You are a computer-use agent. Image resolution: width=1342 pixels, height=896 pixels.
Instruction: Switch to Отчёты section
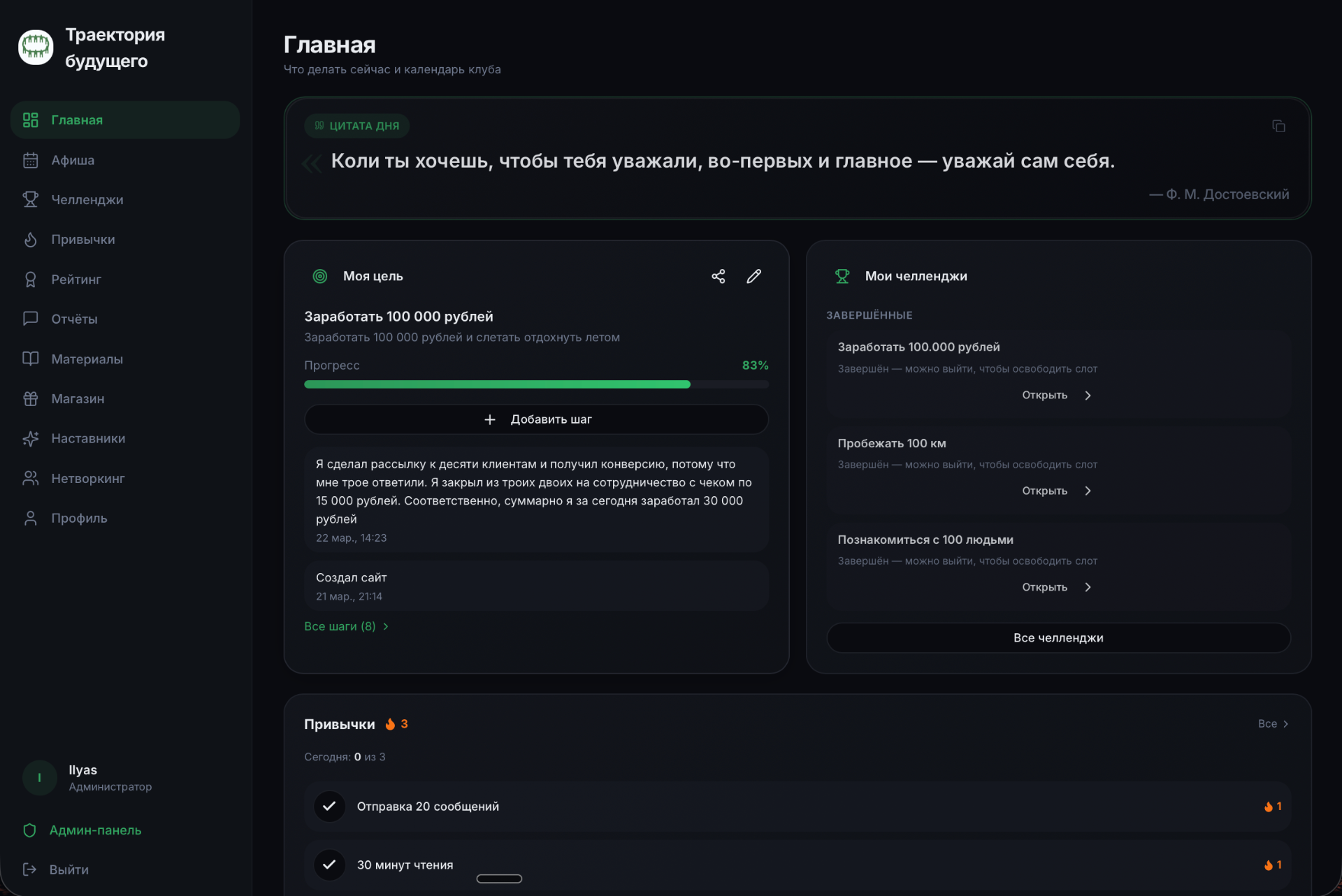[125, 319]
